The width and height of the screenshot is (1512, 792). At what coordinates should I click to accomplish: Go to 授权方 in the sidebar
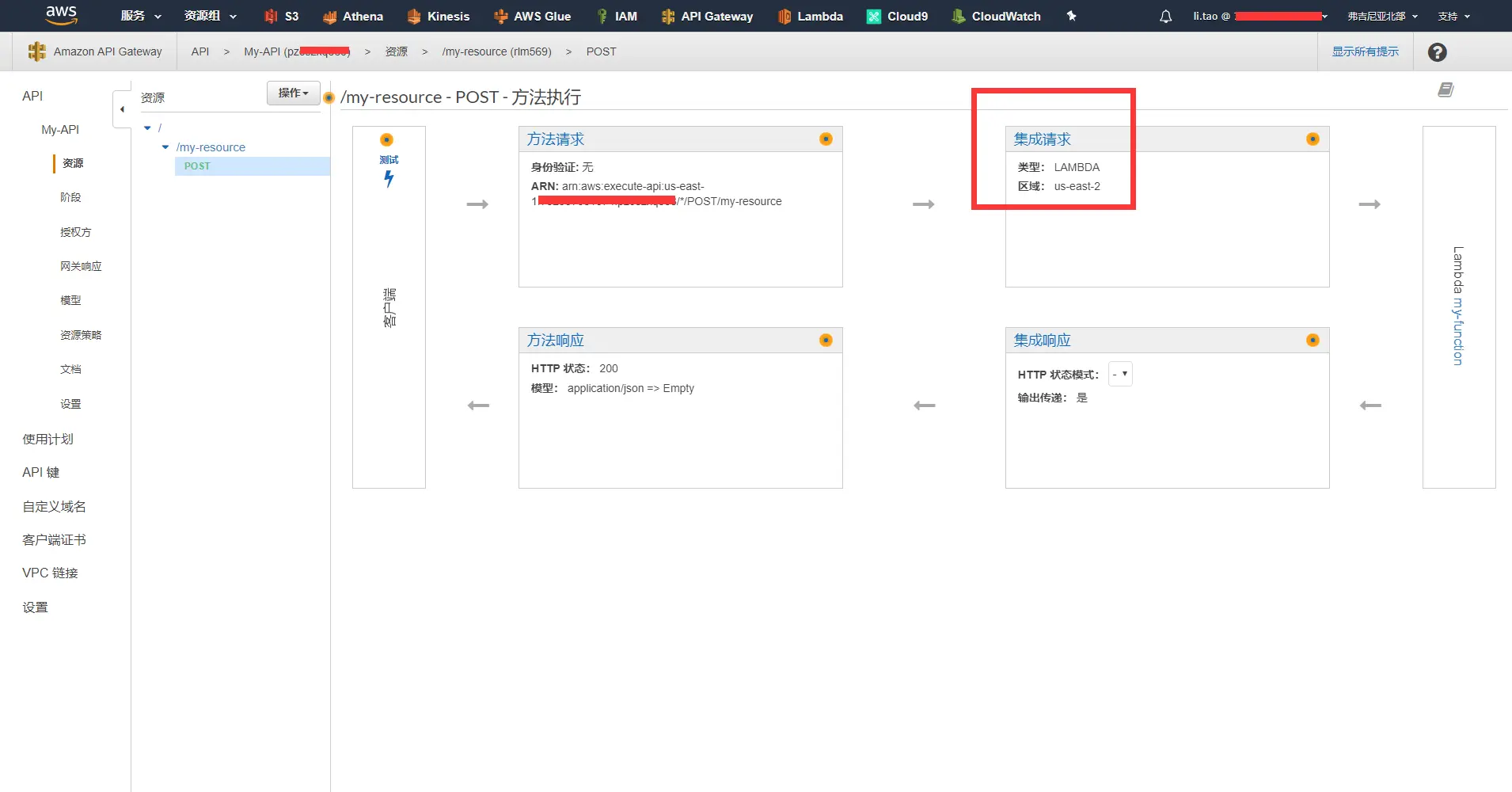[76, 232]
